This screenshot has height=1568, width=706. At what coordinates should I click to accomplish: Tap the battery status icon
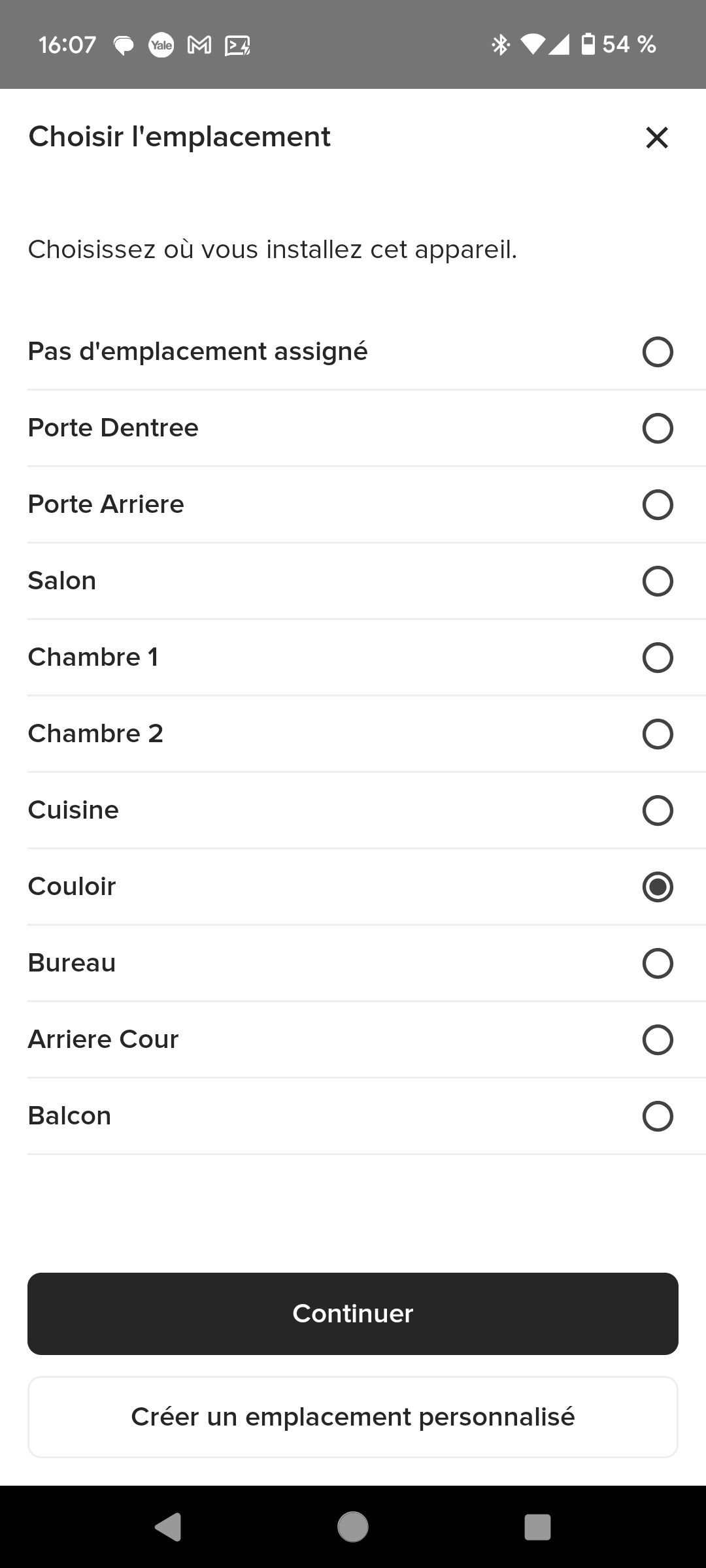click(x=588, y=44)
